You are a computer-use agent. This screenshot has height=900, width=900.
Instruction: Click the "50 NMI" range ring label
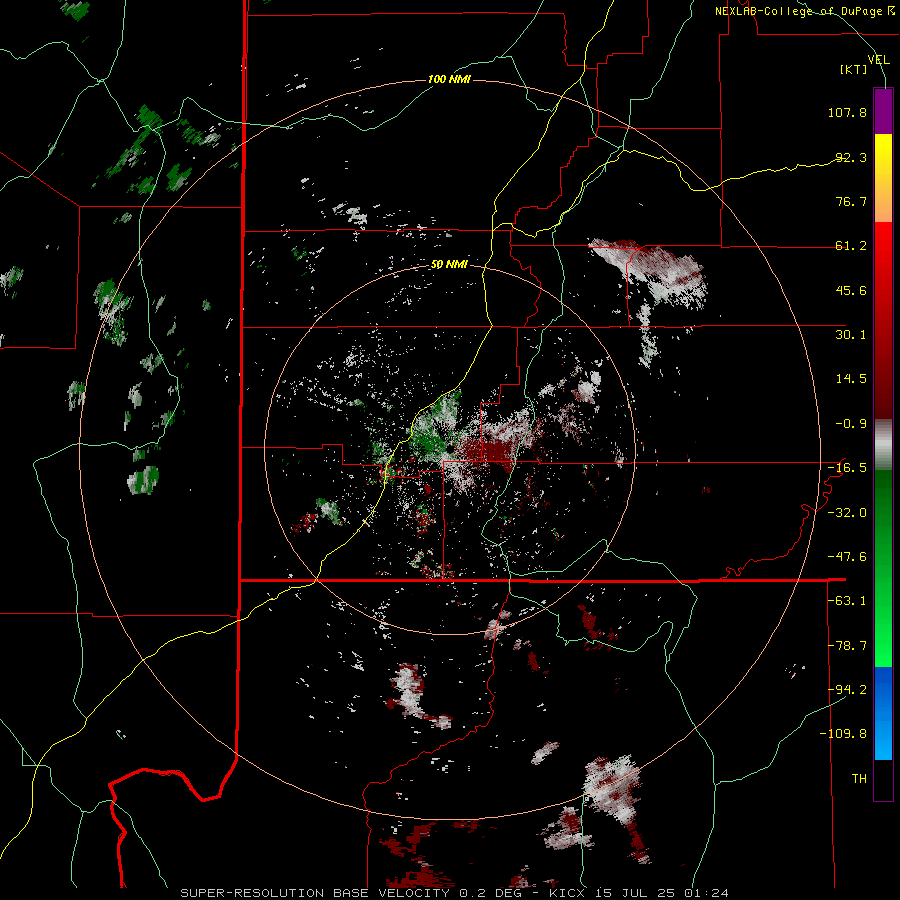449,265
